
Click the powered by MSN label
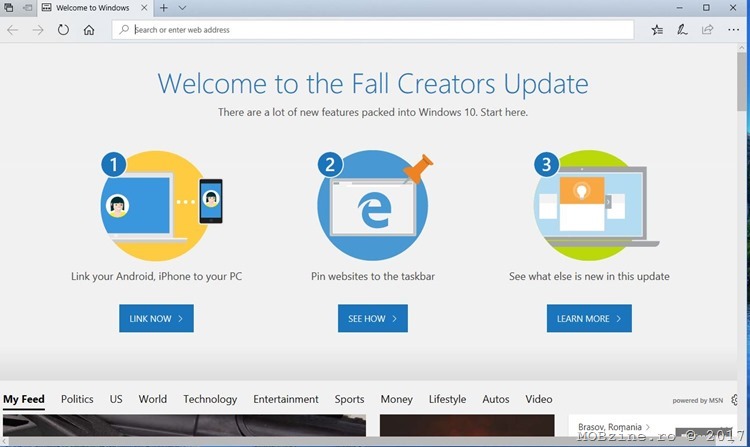pyautogui.click(x=697, y=401)
